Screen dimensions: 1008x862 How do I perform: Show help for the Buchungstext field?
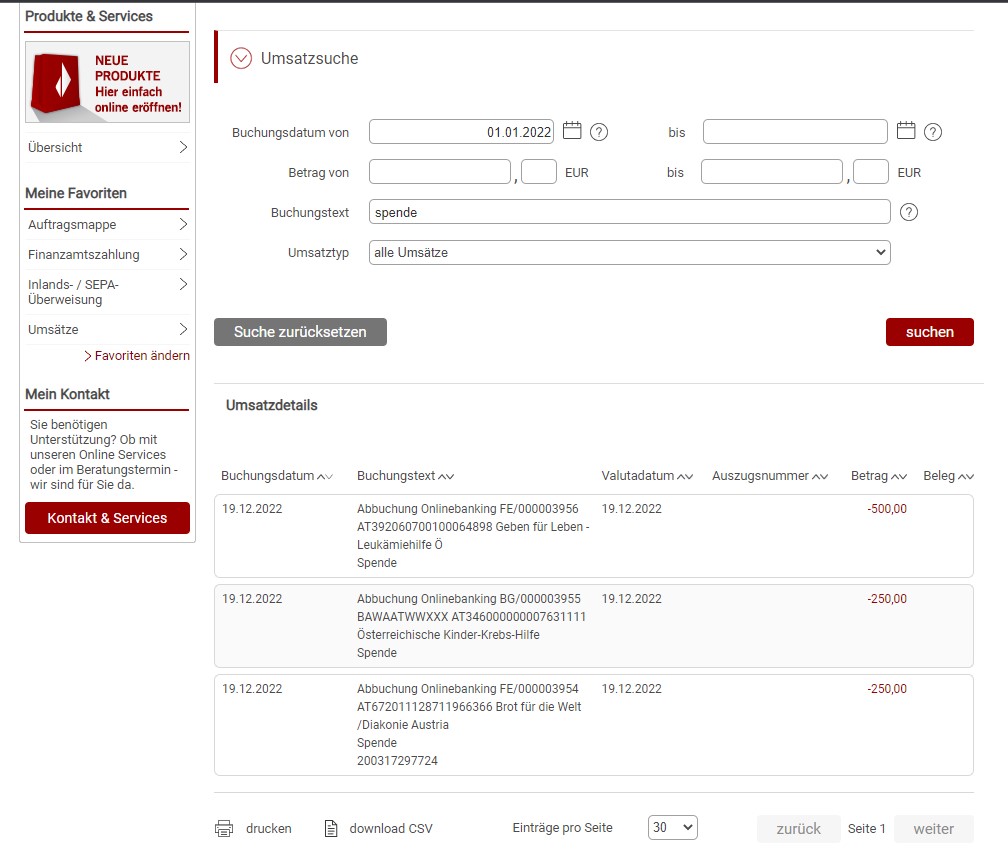(909, 212)
